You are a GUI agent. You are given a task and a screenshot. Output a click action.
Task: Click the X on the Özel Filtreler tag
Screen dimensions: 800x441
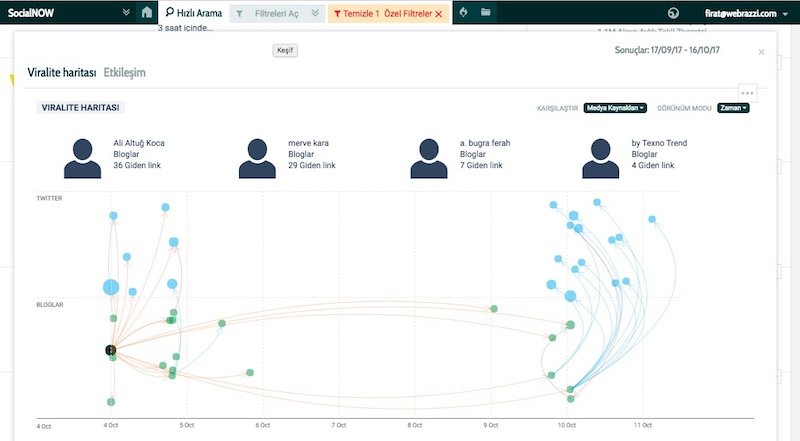point(439,14)
